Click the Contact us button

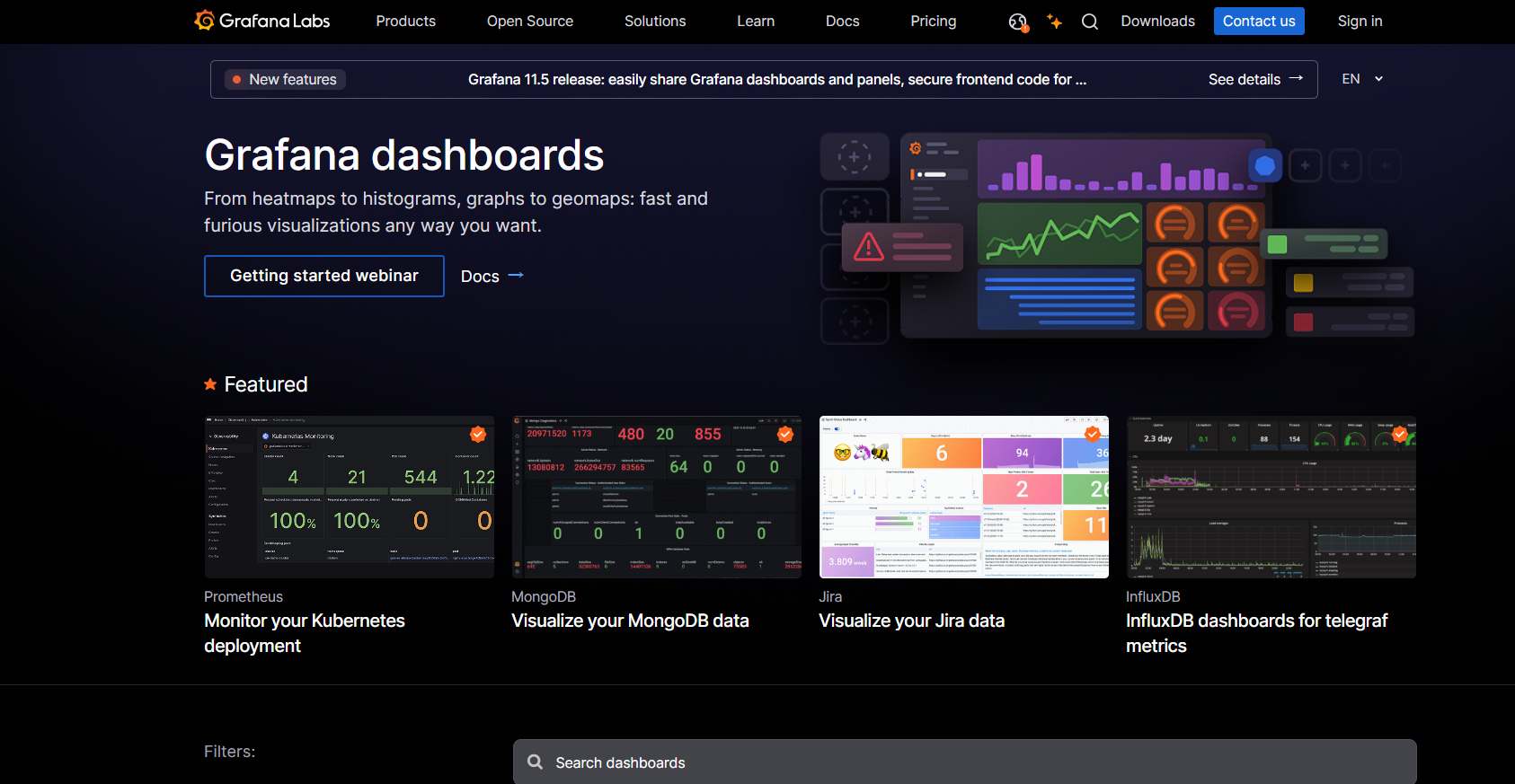1259,22
